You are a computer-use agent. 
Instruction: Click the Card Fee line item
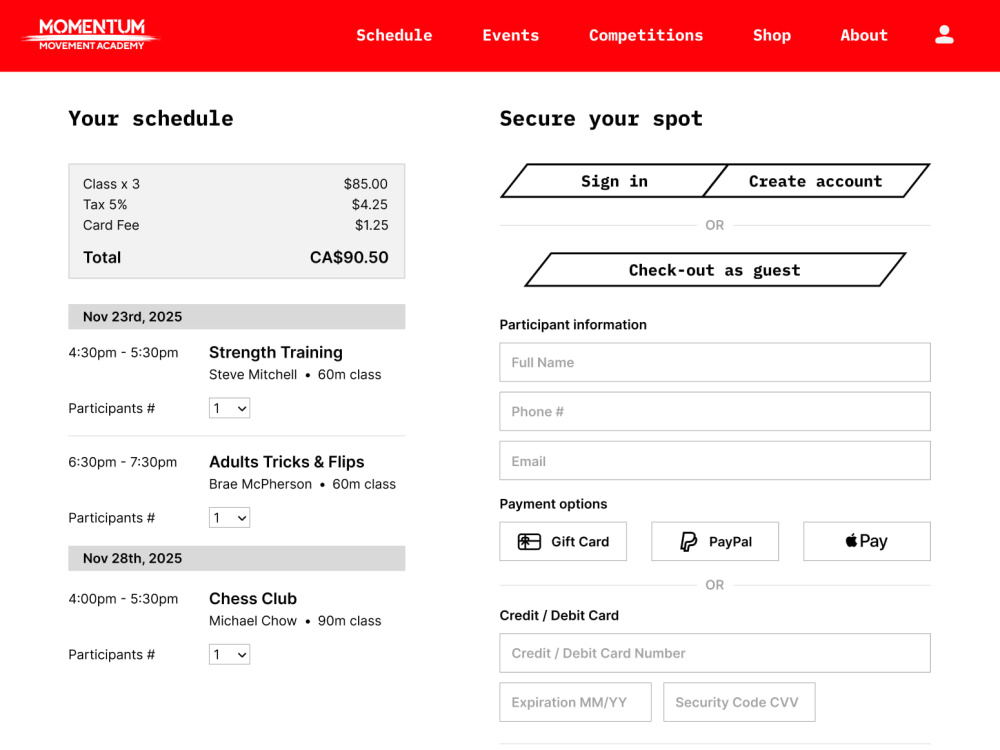point(111,225)
